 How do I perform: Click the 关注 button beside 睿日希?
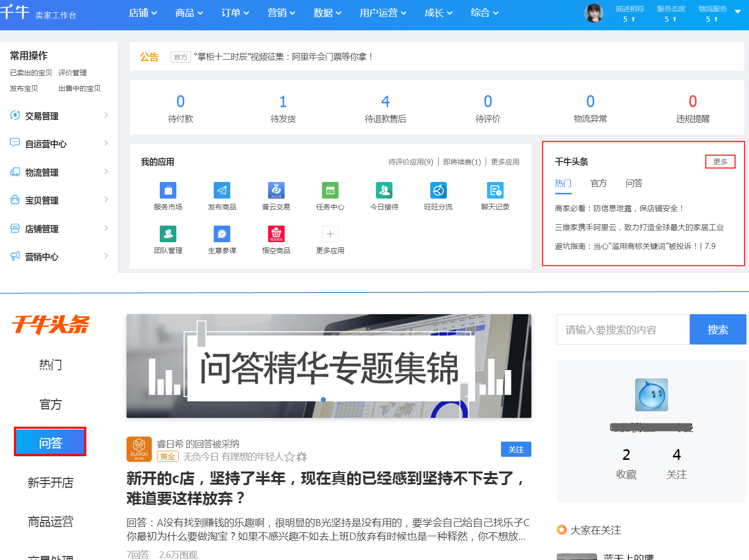[x=516, y=450]
